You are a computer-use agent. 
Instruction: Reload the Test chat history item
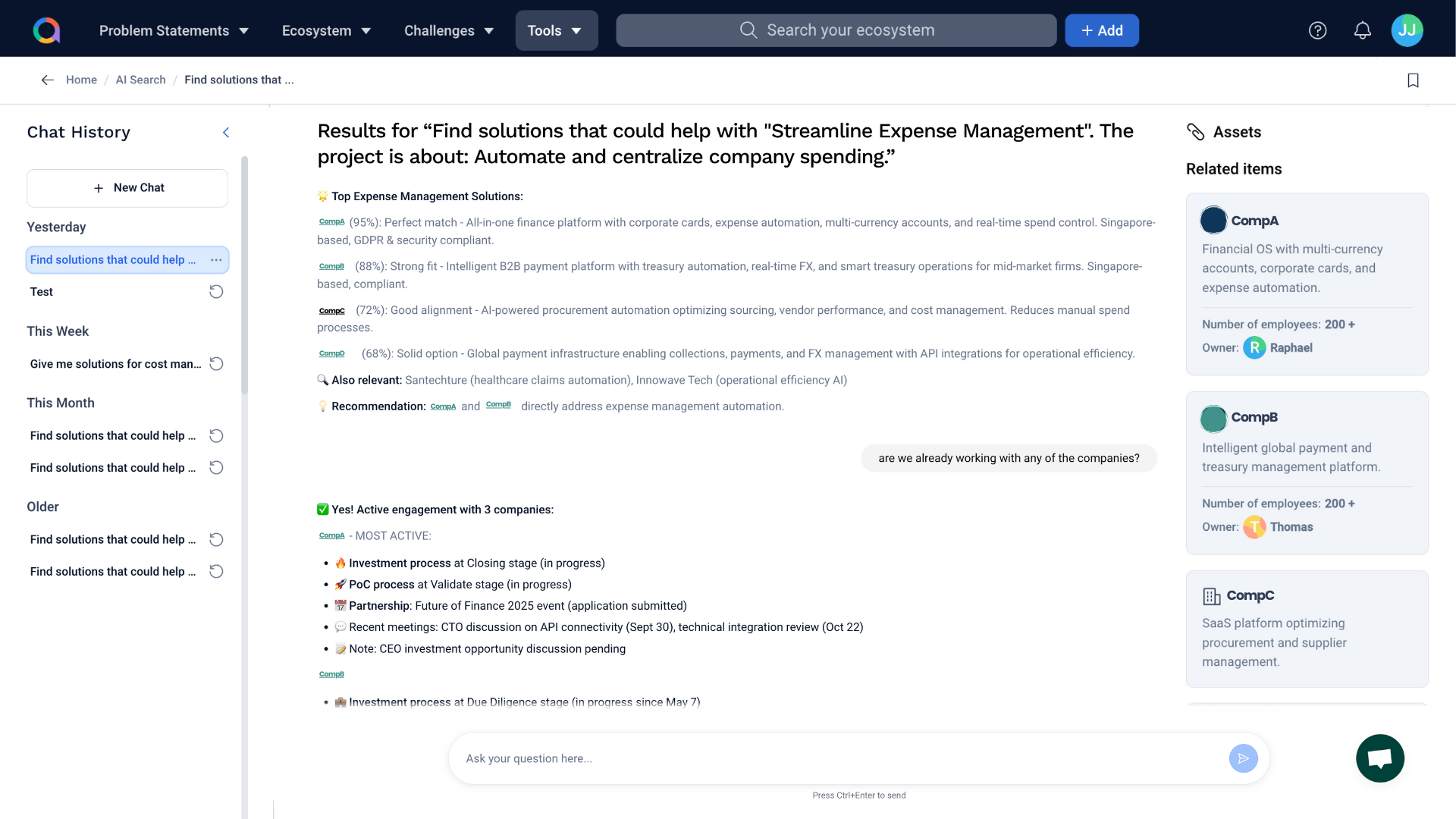click(216, 292)
